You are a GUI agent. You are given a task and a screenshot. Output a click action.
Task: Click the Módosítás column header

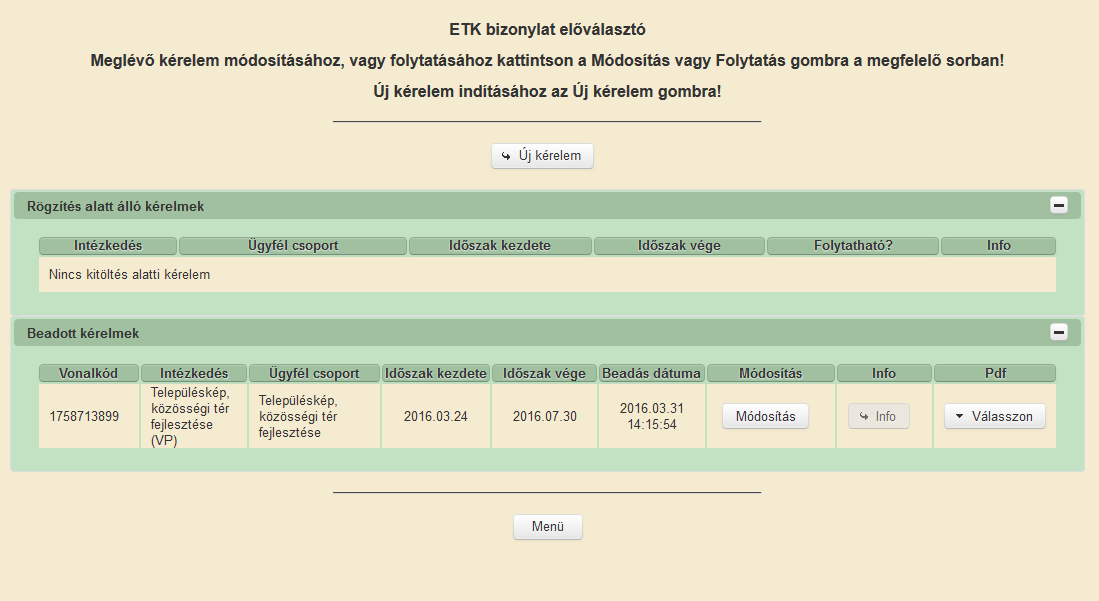pyautogui.click(x=771, y=373)
